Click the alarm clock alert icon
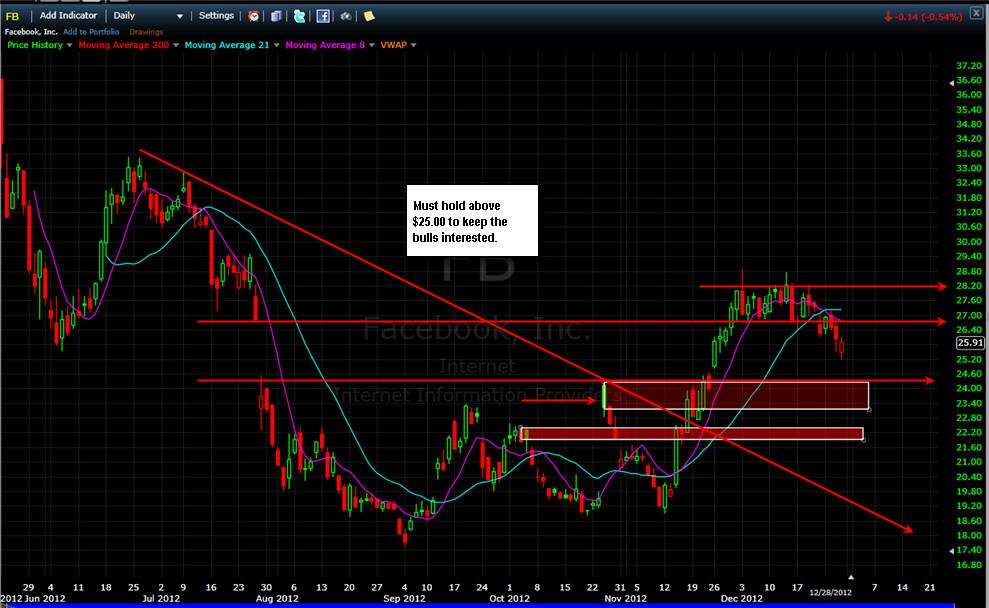The height and width of the screenshot is (608, 989). [254, 16]
